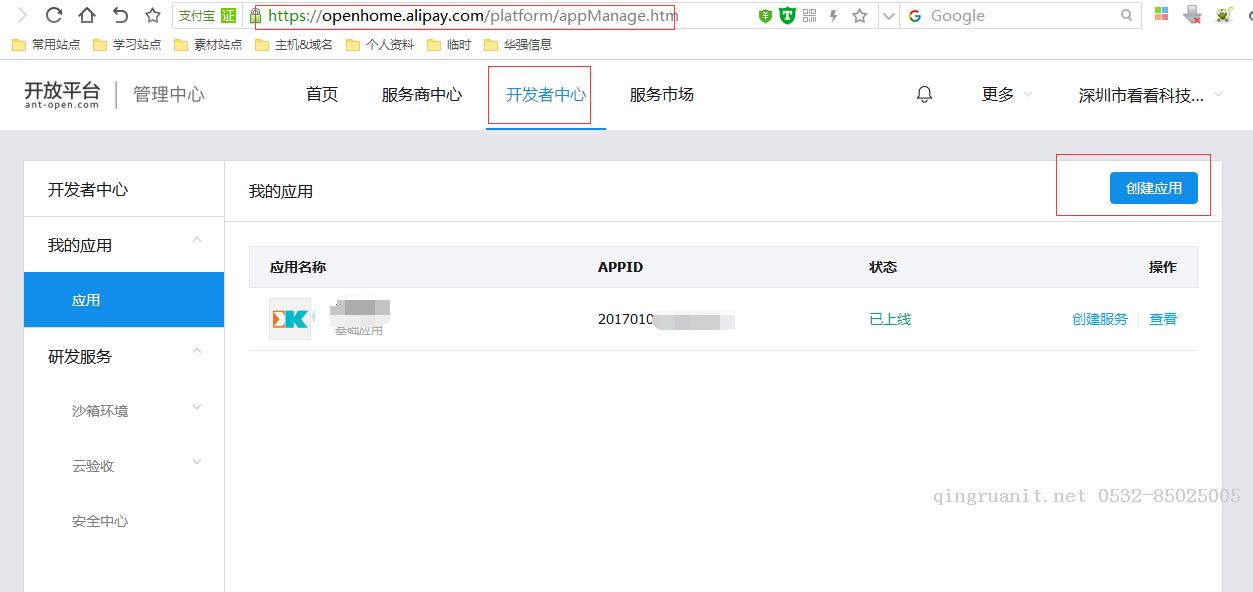Click the 状态 column header

pyautogui.click(x=883, y=267)
